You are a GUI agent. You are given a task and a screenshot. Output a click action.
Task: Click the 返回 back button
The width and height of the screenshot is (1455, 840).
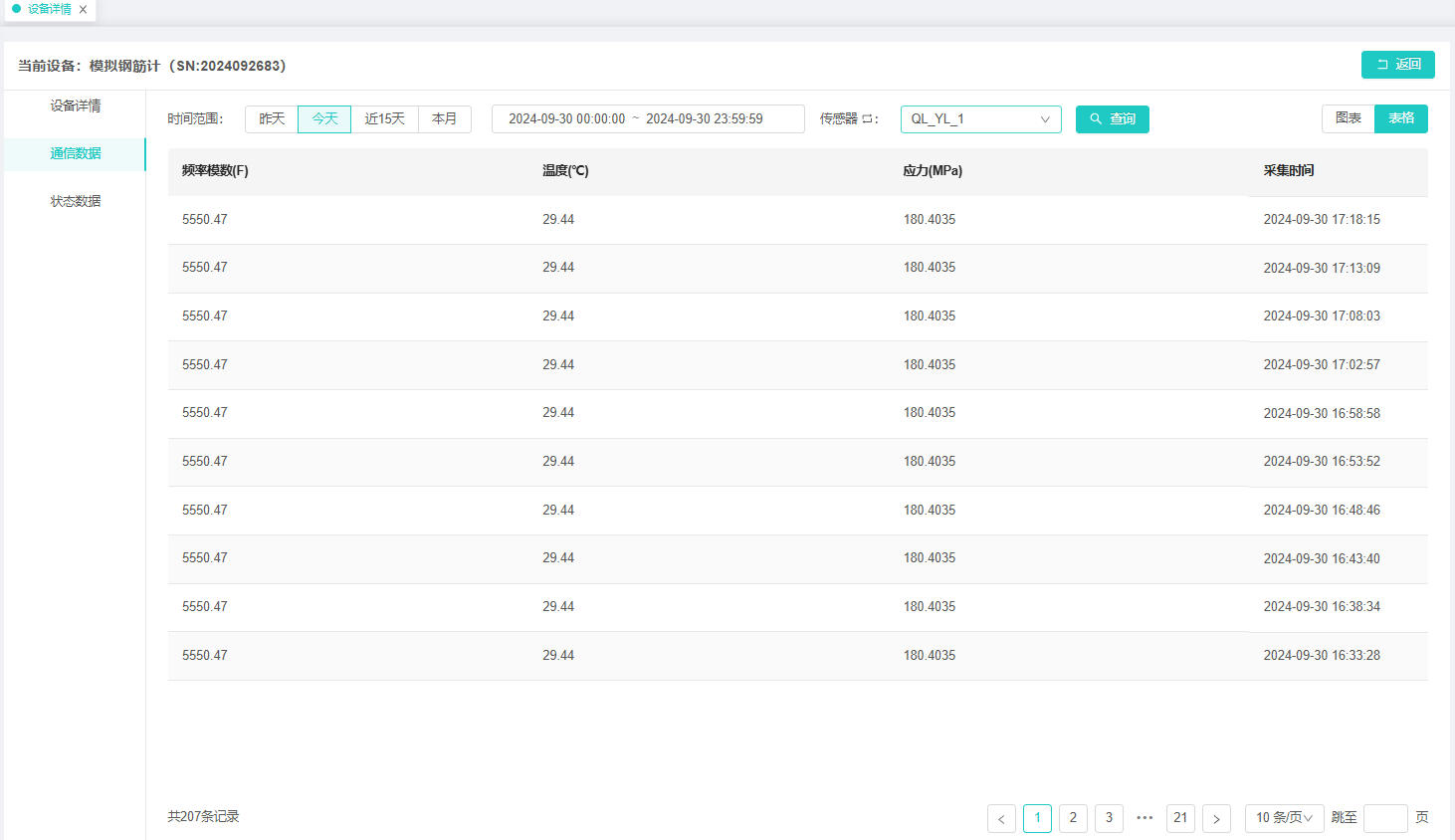click(1397, 65)
